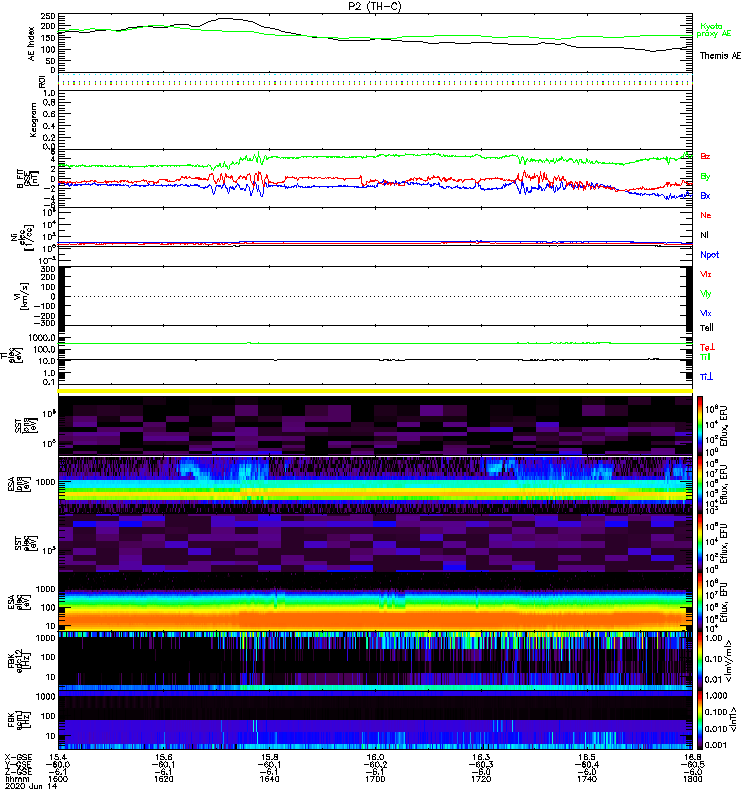Click the empty Keogram plot panel
750x800 pixels.
pos(376,119)
